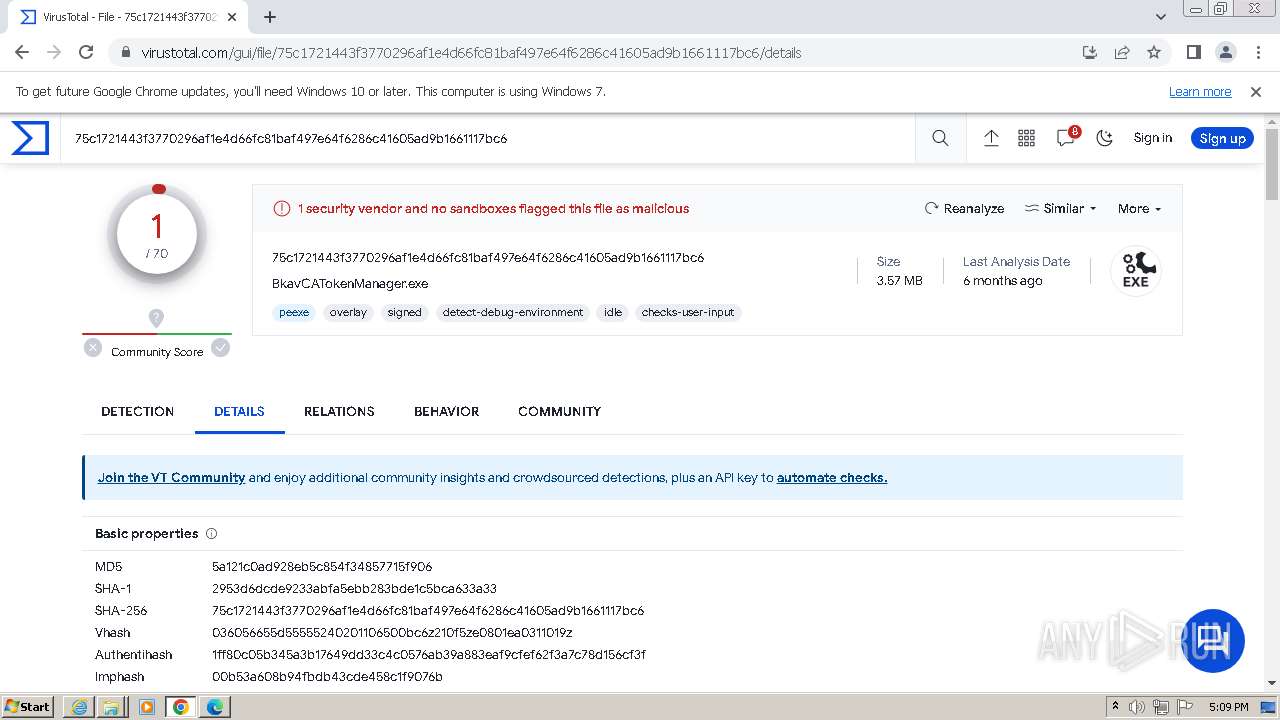Click the install app icon in address bar

pyautogui.click(x=1090, y=52)
